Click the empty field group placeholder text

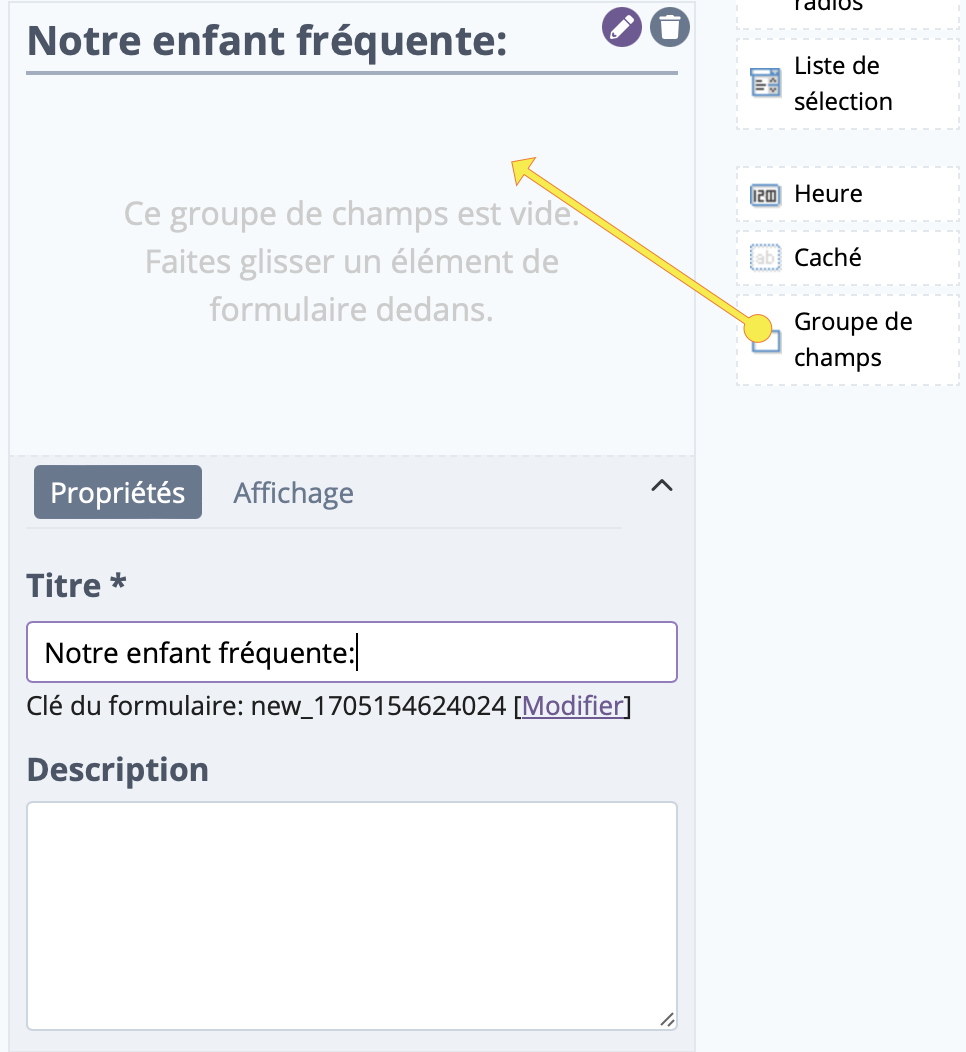pos(352,262)
